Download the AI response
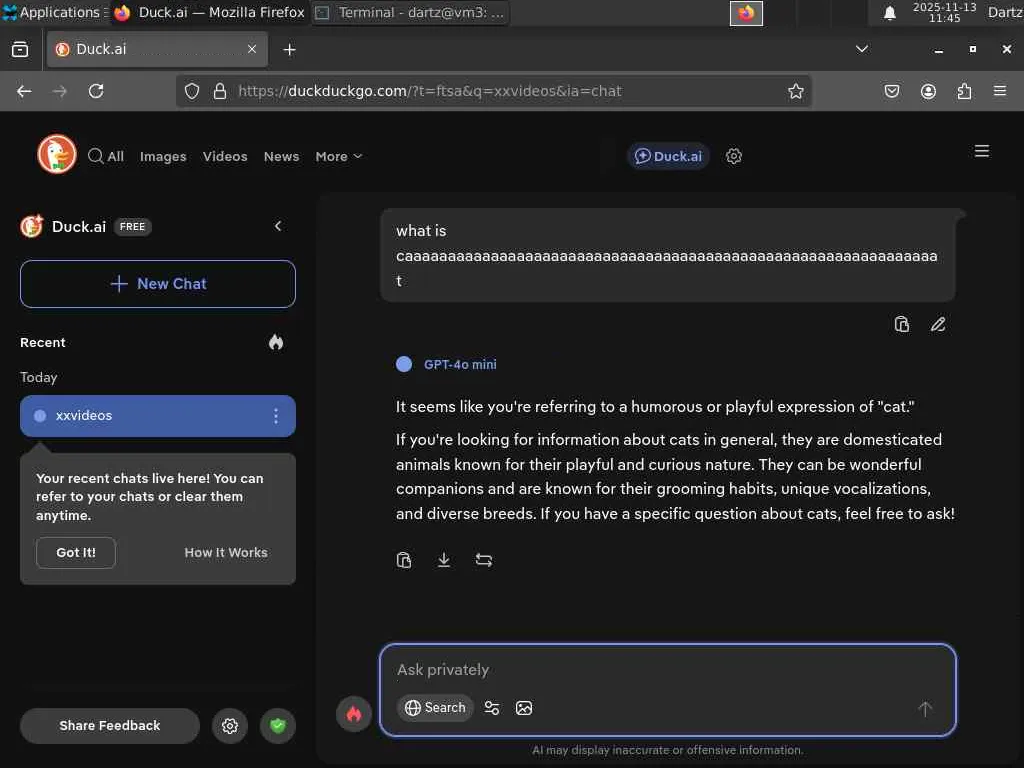This screenshot has width=1024, height=768. point(443,560)
